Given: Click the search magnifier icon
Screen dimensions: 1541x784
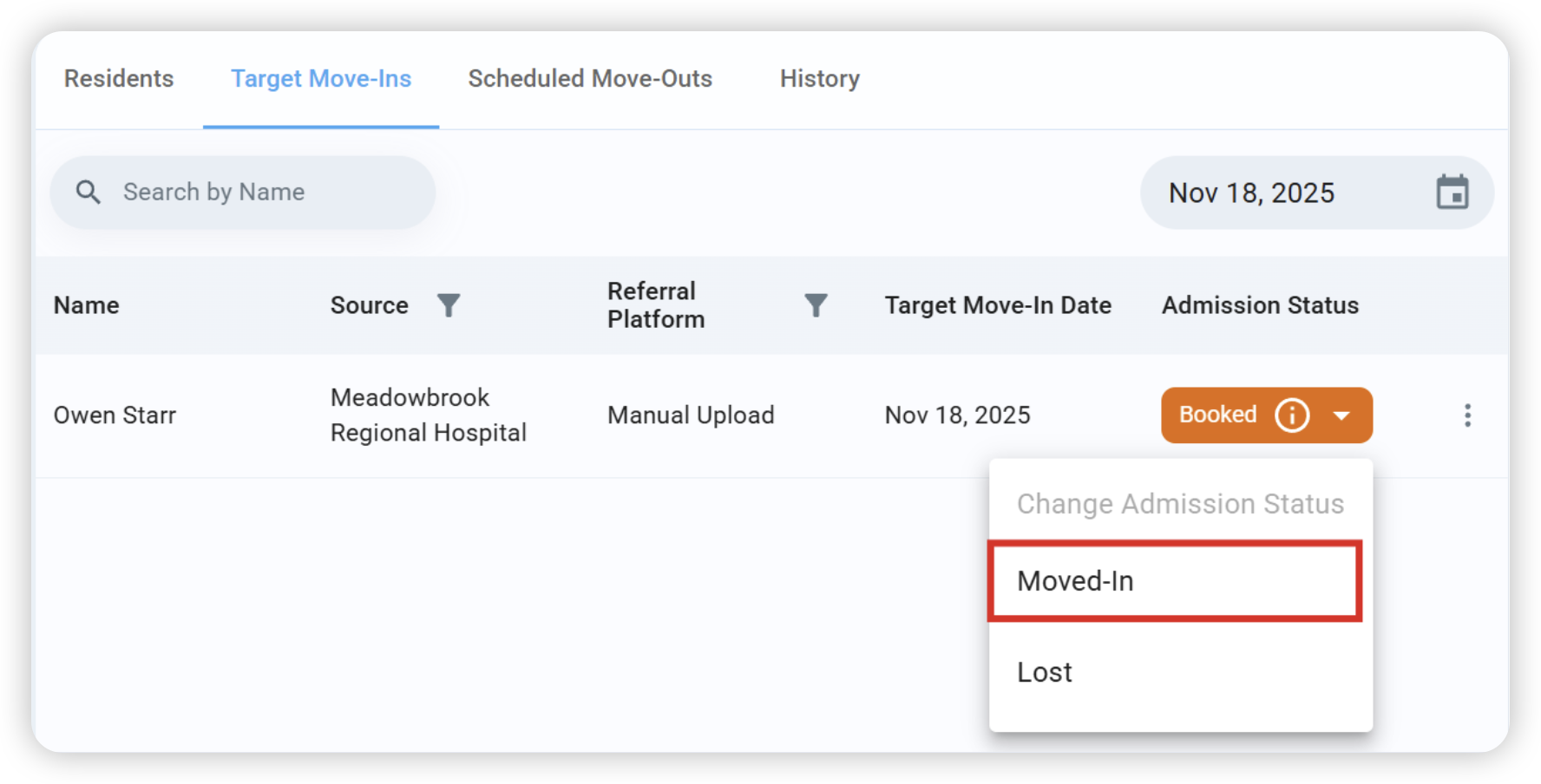Looking at the screenshot, I should pyautogui.click(x=88, y=192).
